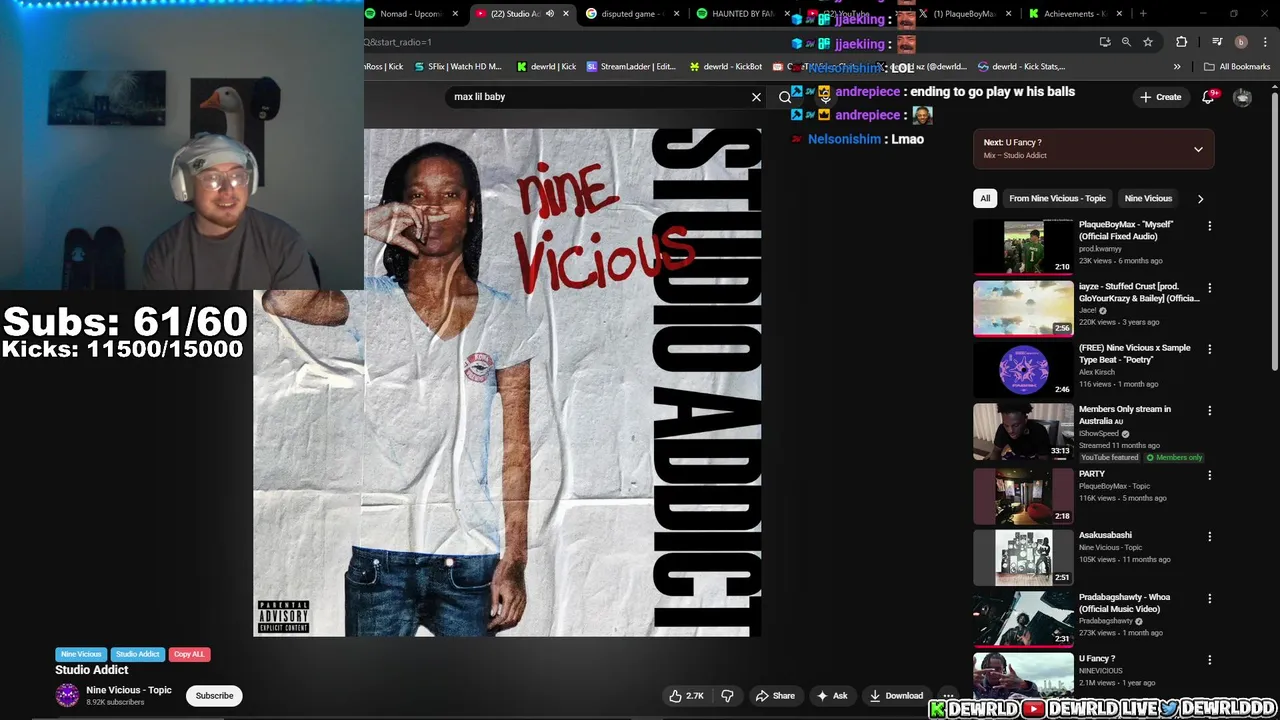The image size is (1280, 720).
Task: Open options for PARTY video
Action: (1209, 476)
